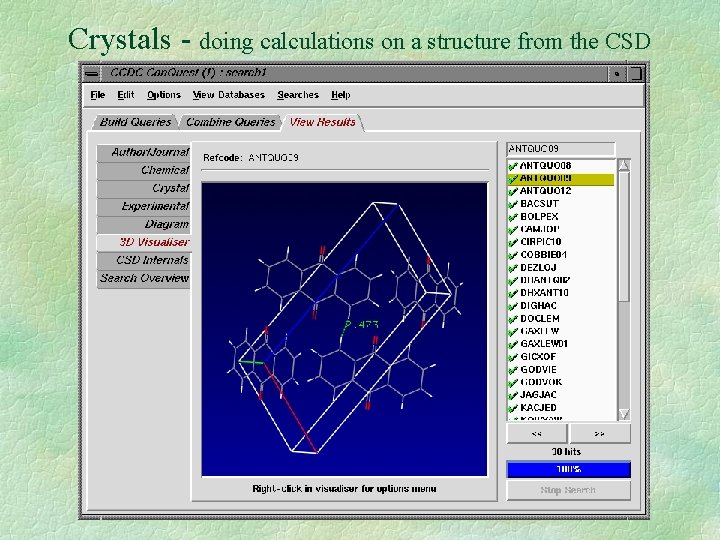Viewport: 720px width, 540px height.
Task: Choose the JAGJAC refcode
Action: (x=538, y=395)
